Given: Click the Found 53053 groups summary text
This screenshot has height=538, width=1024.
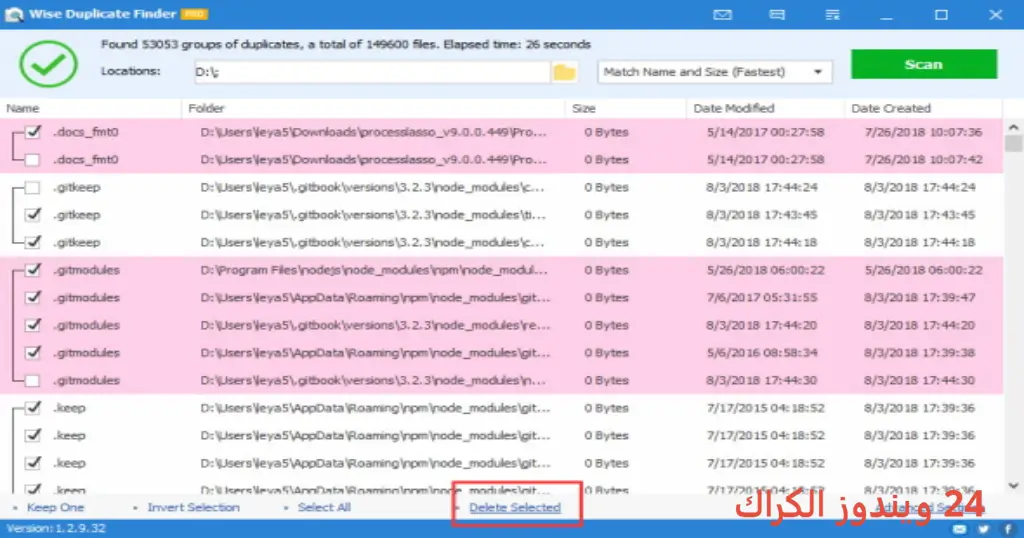Looking at the screenshot, I should [345, 44].
